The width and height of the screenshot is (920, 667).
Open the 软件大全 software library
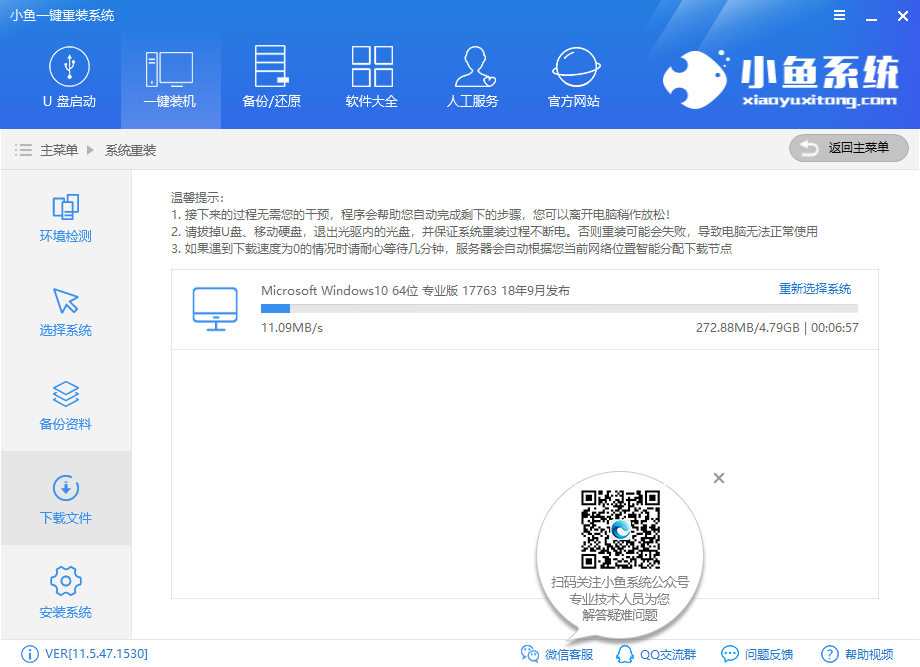[x=372, y=77]
